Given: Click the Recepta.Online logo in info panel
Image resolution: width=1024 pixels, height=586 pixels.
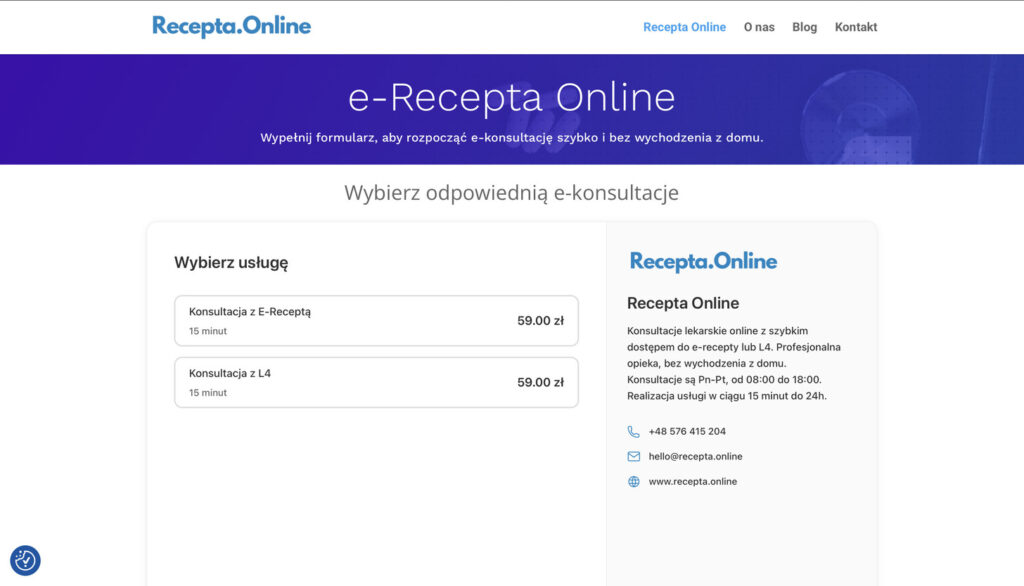Looking at the screenshot, I should [703, 261].
